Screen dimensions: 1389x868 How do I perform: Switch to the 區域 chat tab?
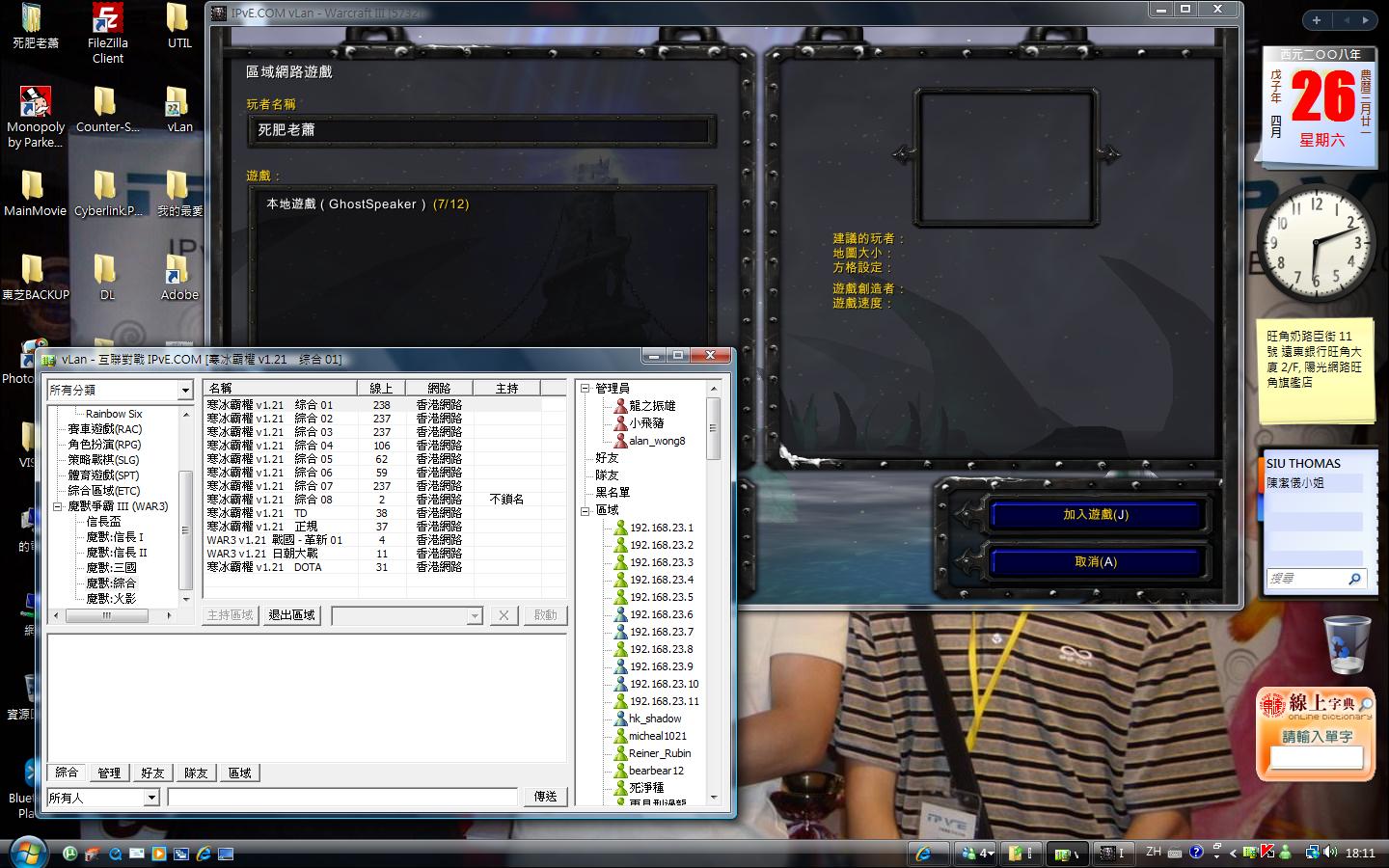[x=239, y=773]
